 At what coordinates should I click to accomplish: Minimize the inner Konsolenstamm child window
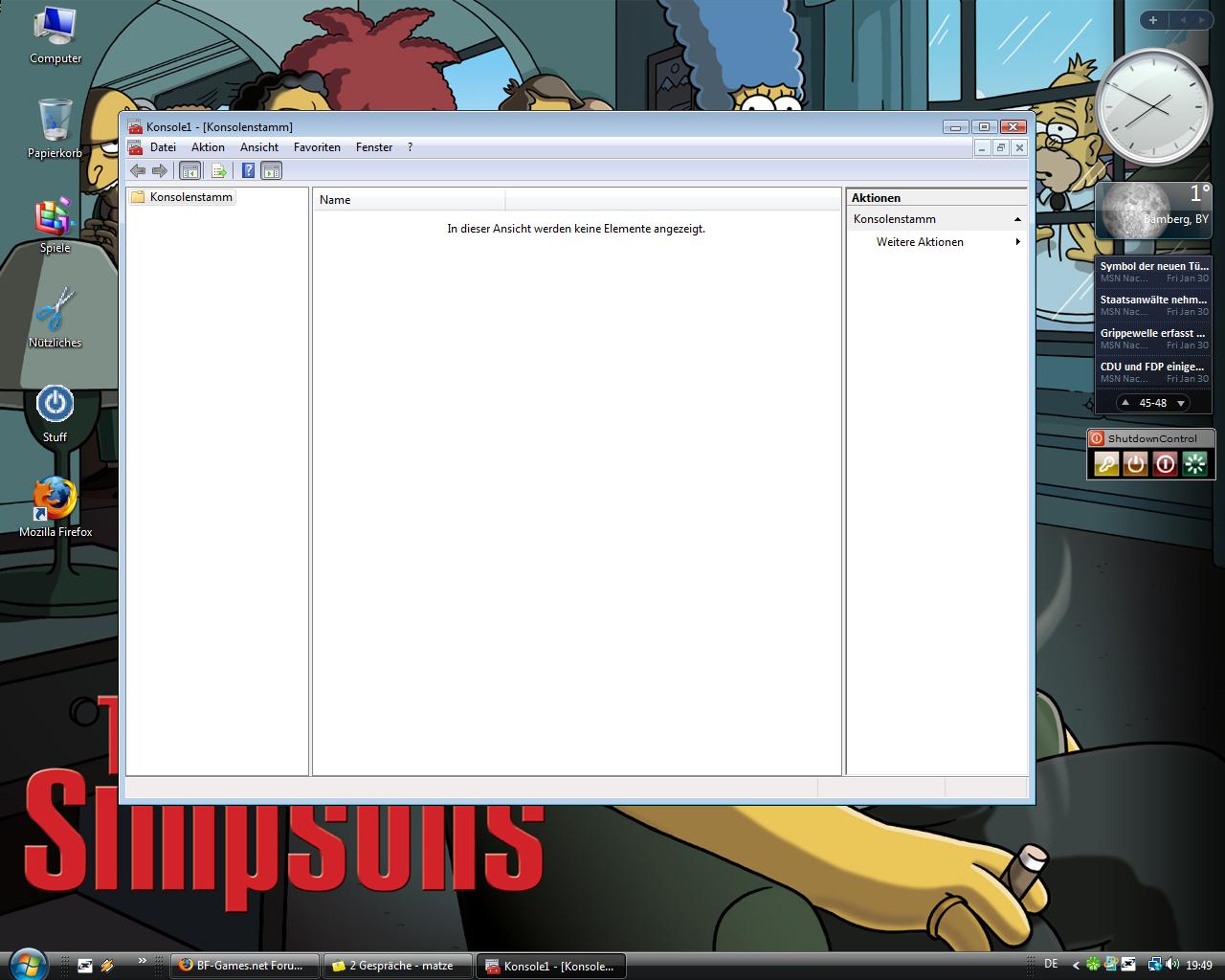pos(982,147)
